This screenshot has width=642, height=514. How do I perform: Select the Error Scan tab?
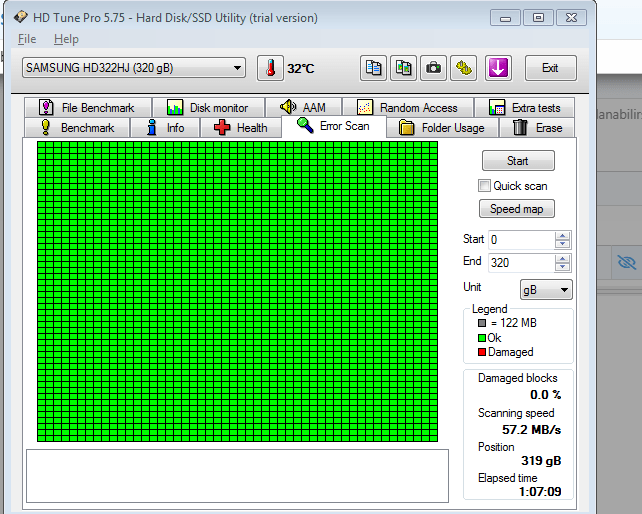pyautogui.click(x=334, y=126)
